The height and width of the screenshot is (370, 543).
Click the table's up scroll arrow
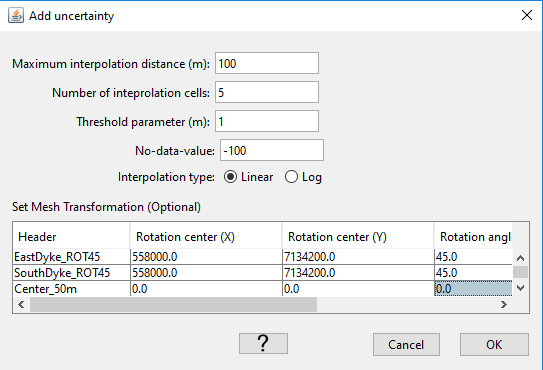pyautogui.click(x=520, y=258)
